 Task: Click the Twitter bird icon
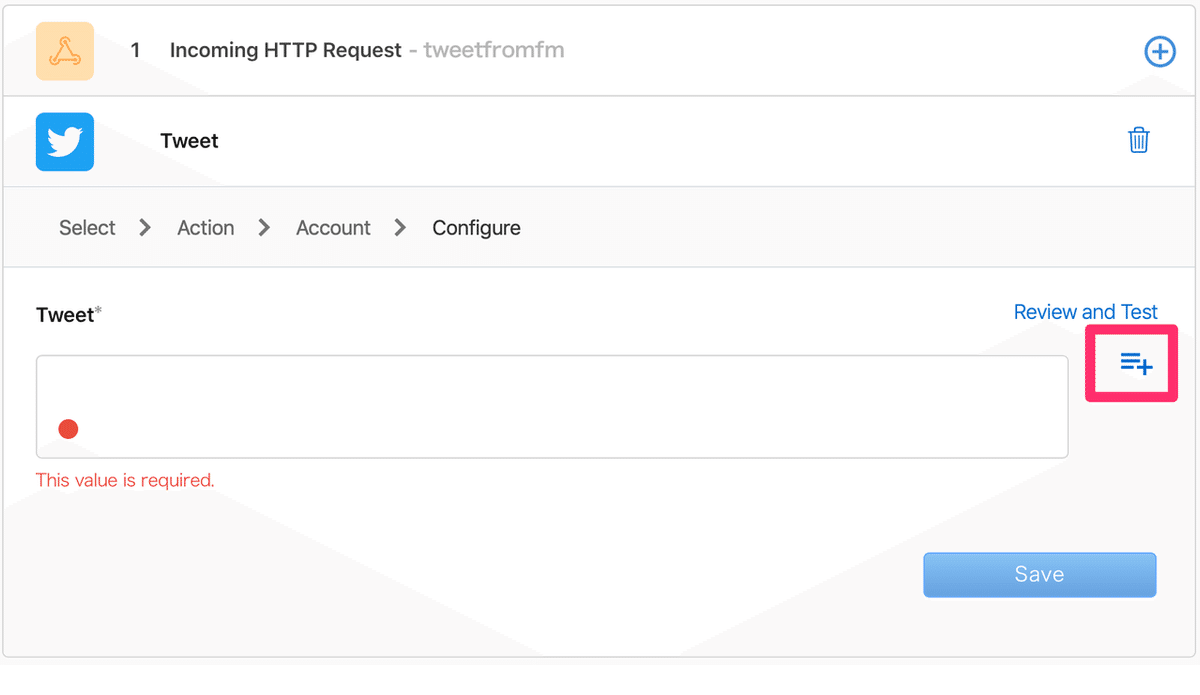click(x=65, y=141)
